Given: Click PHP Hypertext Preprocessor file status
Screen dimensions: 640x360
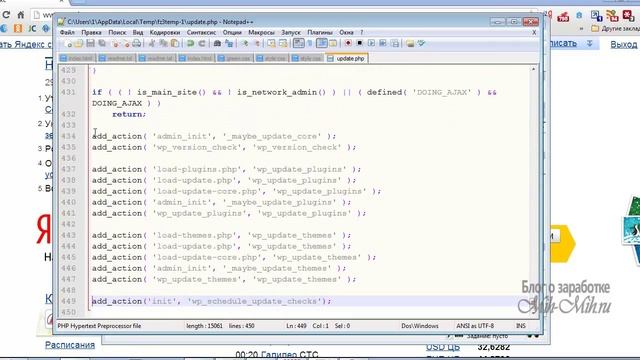Looking at the screenshot, I should (x=99, y=326).
